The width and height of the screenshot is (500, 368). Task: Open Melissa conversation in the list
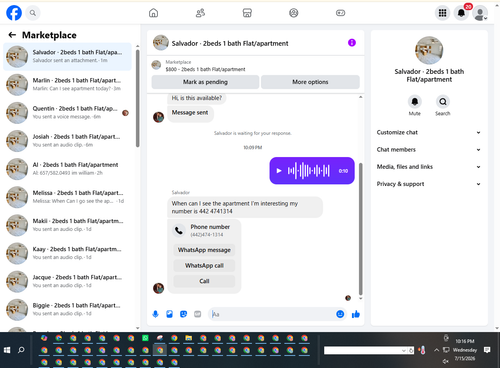[67, 197]
